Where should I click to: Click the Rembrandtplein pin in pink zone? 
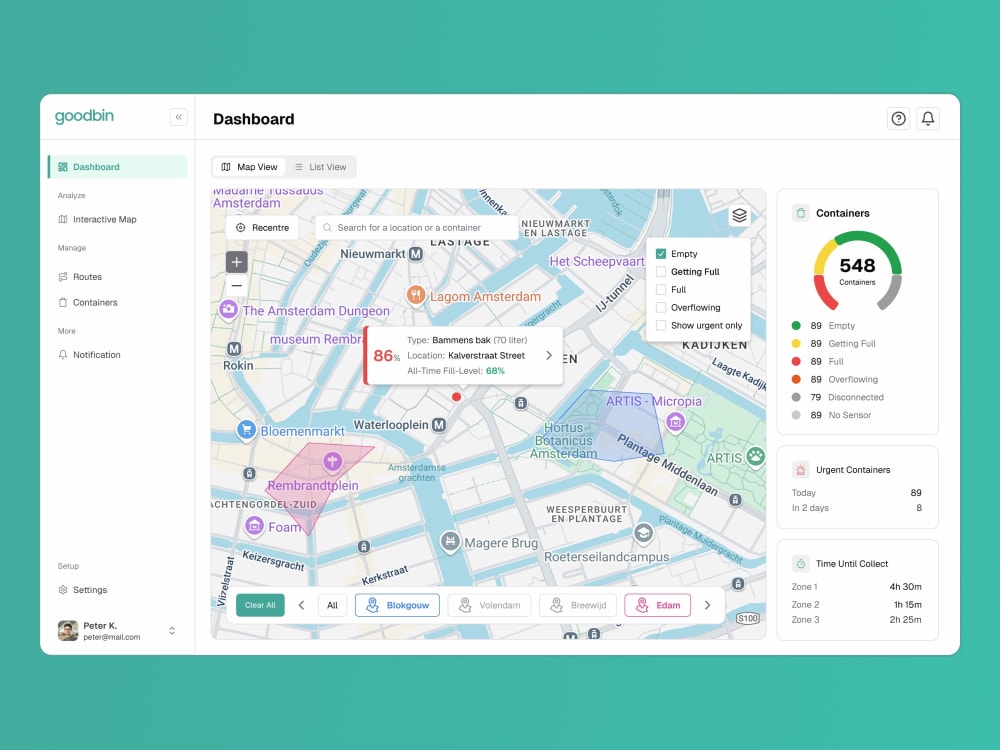tap(332, 461)
